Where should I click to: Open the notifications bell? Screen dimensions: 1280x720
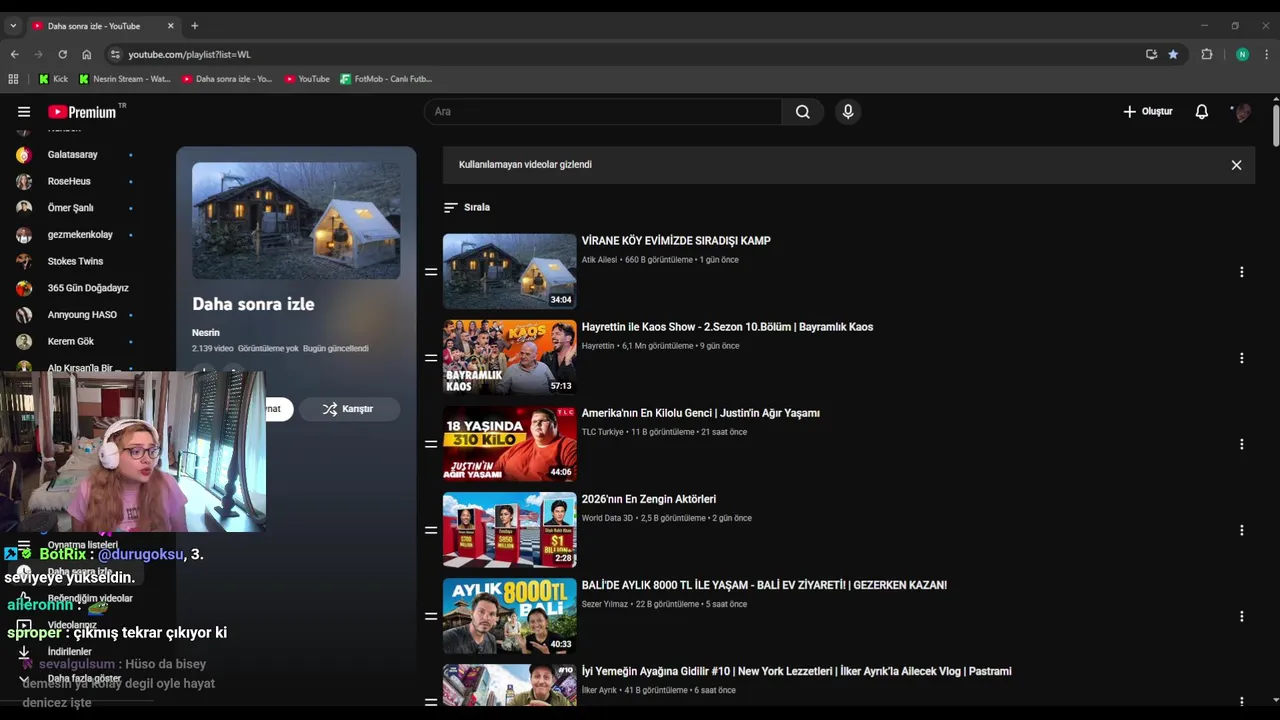(1202, 112)
